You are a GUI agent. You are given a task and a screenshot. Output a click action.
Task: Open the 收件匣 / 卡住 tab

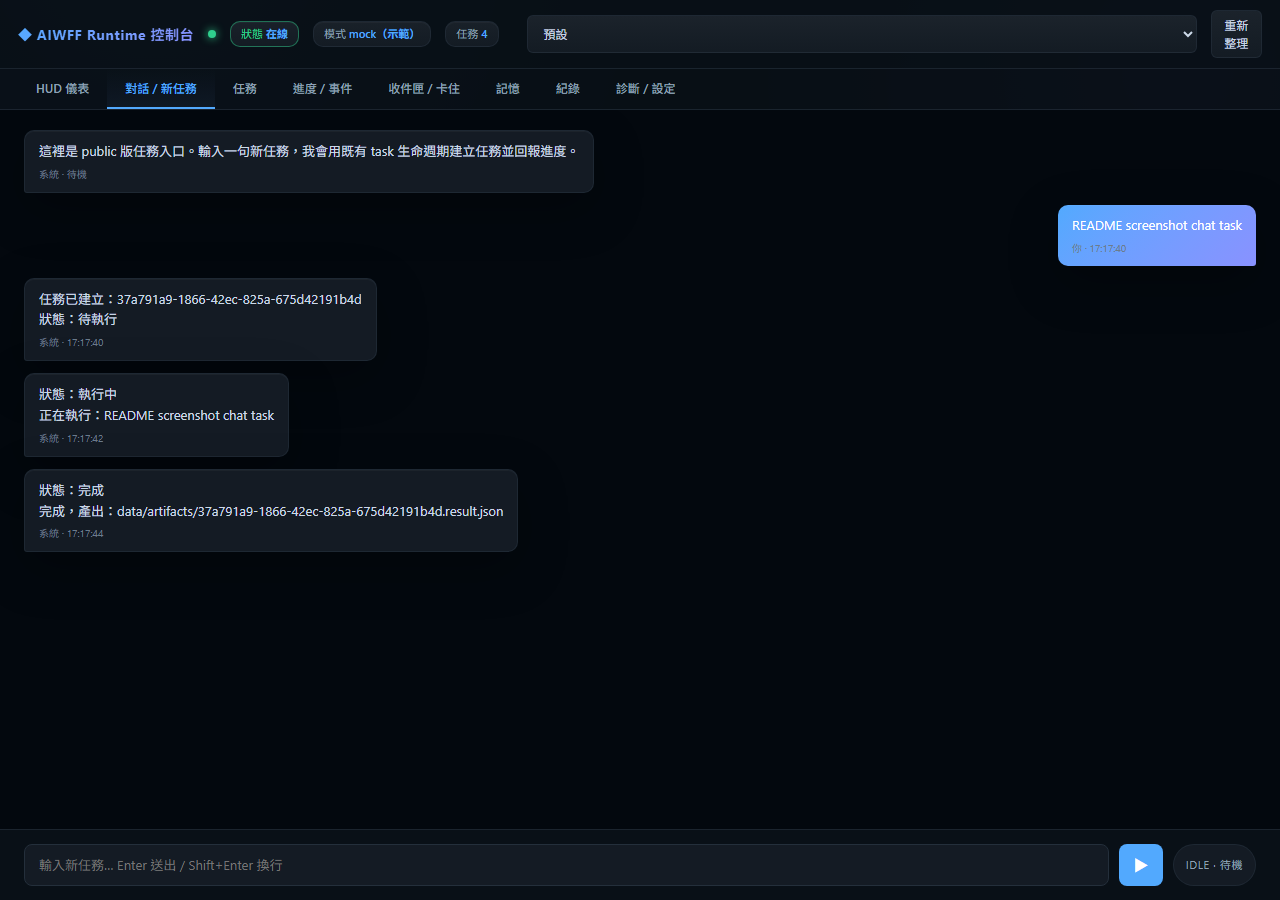424,89
